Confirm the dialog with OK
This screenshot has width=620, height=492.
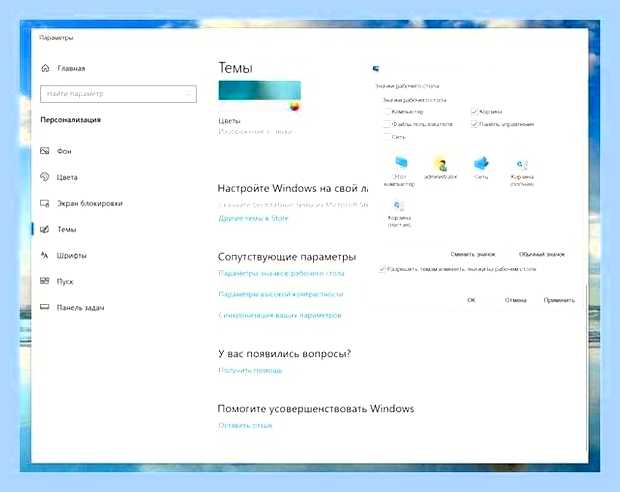471,300
